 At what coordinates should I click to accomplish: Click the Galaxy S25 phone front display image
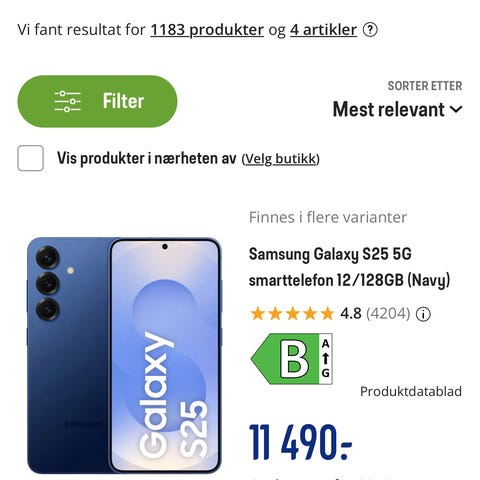[x=165, y=356]
